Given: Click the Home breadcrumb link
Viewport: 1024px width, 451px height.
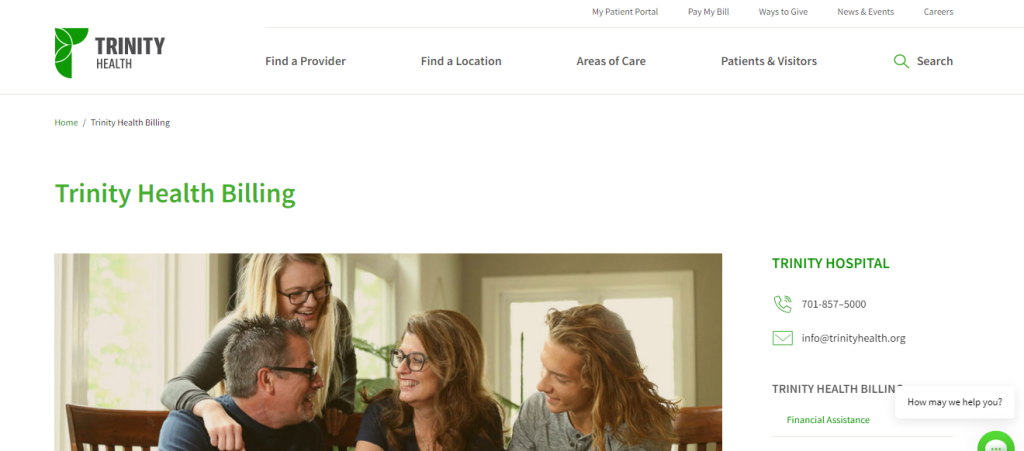Looking at the screenshot, I should pos(66,123).
